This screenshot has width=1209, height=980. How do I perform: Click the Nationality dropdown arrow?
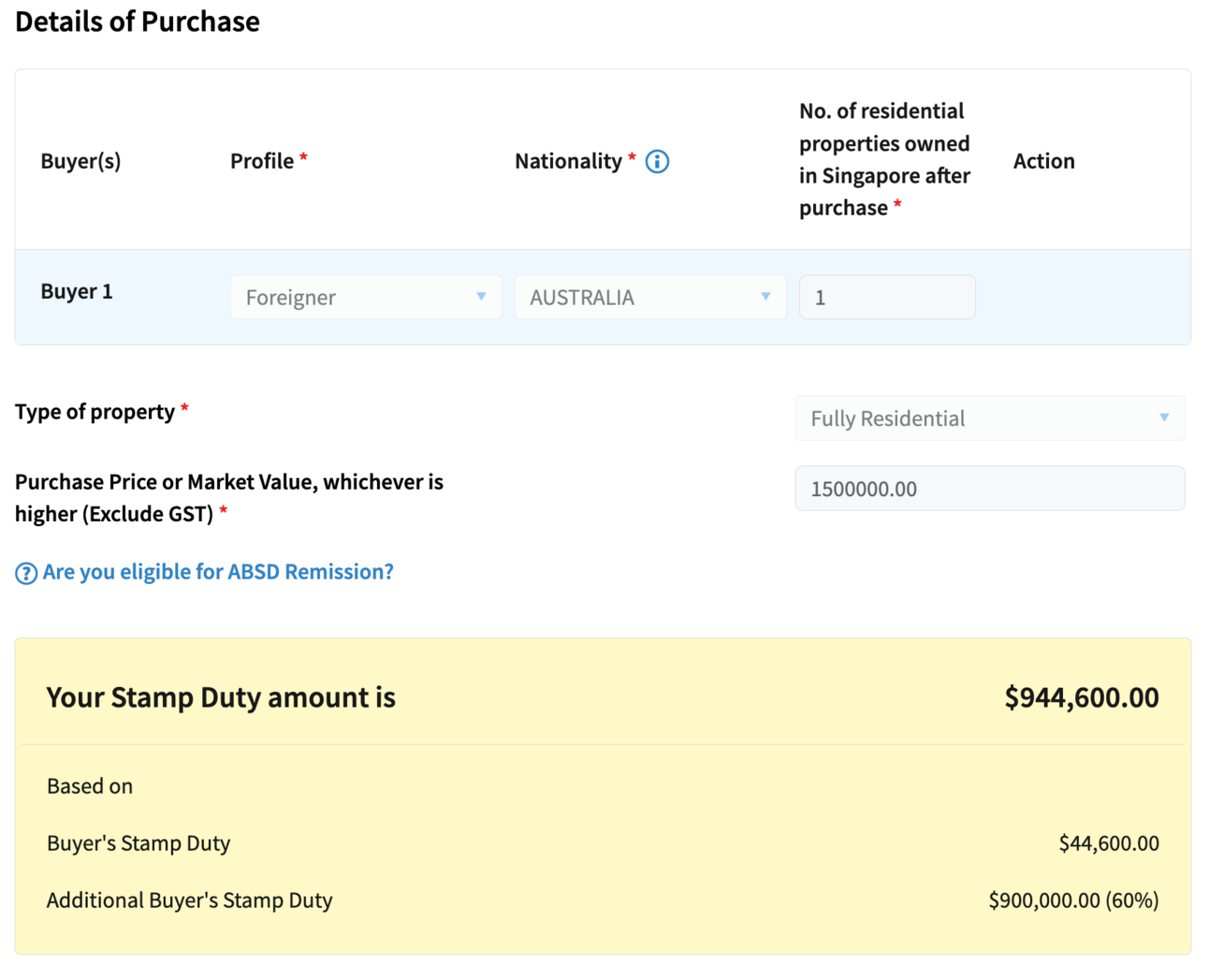(765, 297)
